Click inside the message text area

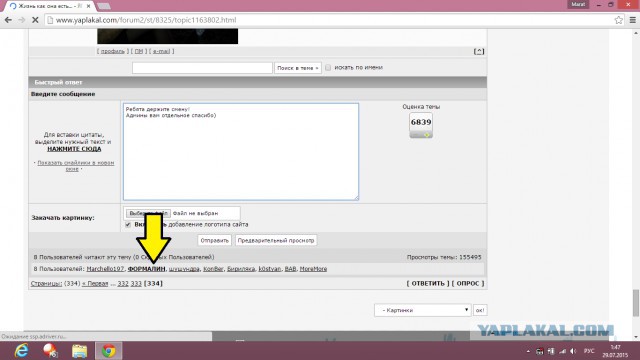241,151
